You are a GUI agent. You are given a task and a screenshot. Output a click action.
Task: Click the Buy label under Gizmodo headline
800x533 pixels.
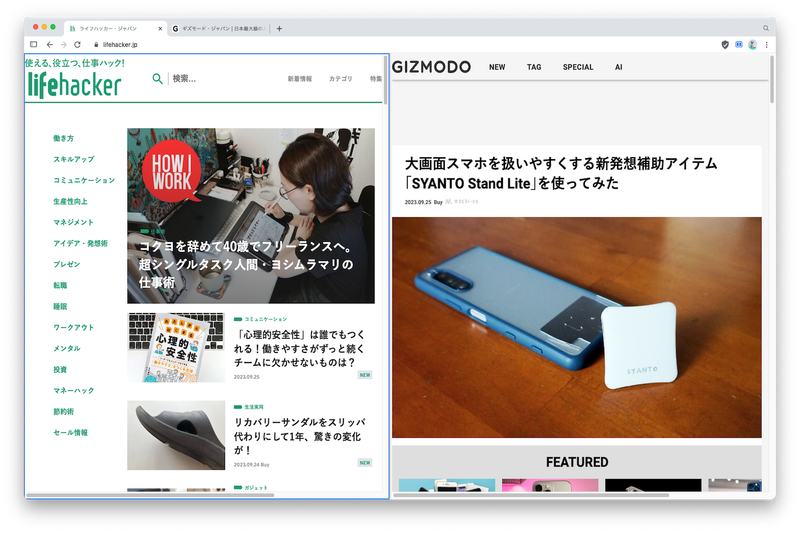tap(438, 202)
